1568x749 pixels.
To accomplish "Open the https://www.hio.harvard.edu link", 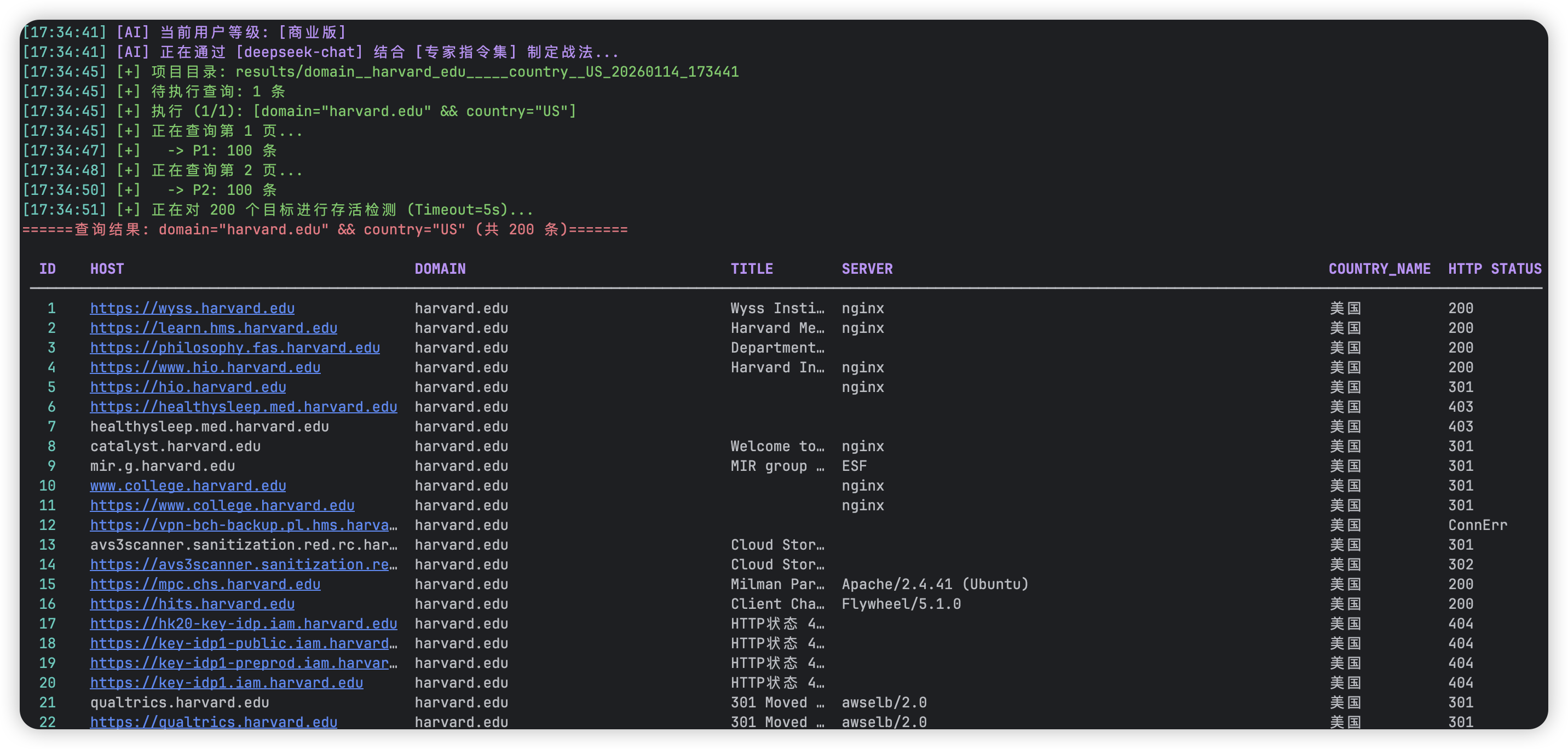I will tap(205, 367).
